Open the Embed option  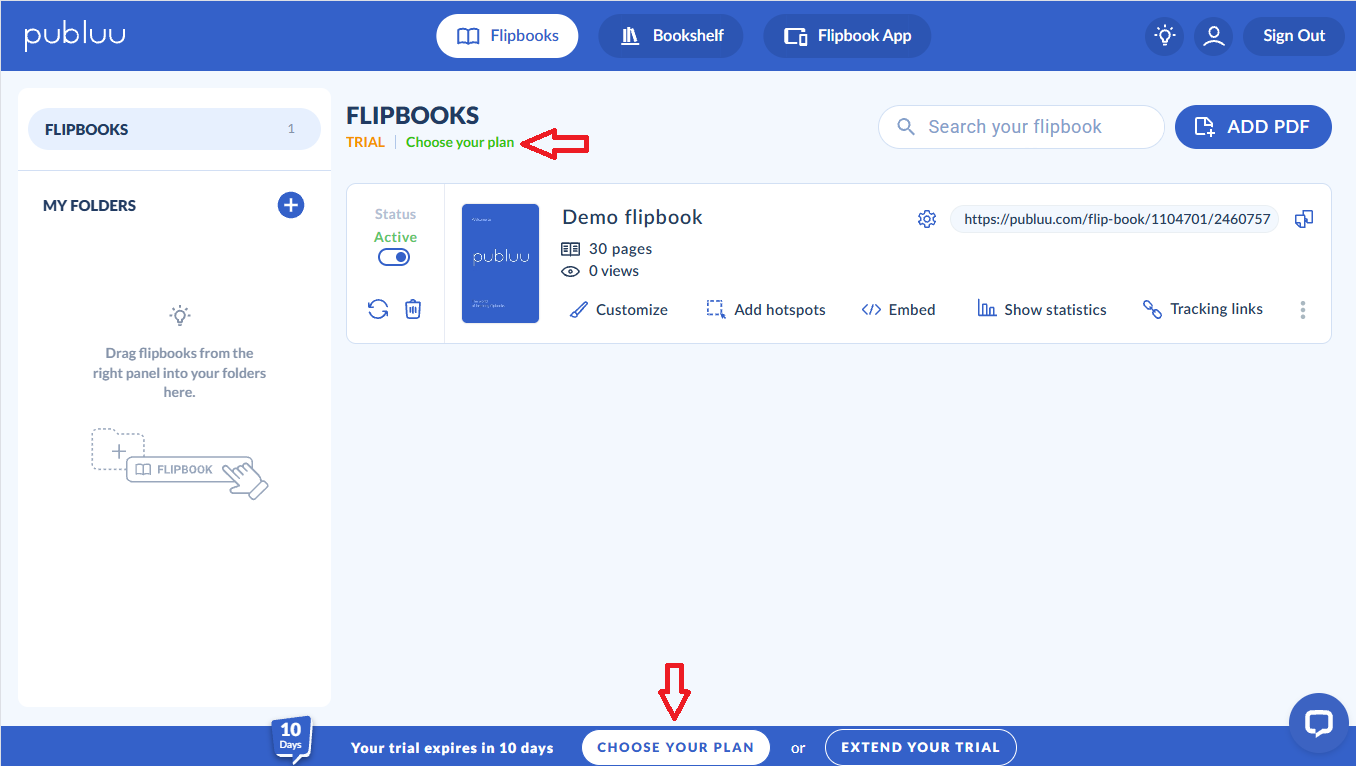[898, 310]
